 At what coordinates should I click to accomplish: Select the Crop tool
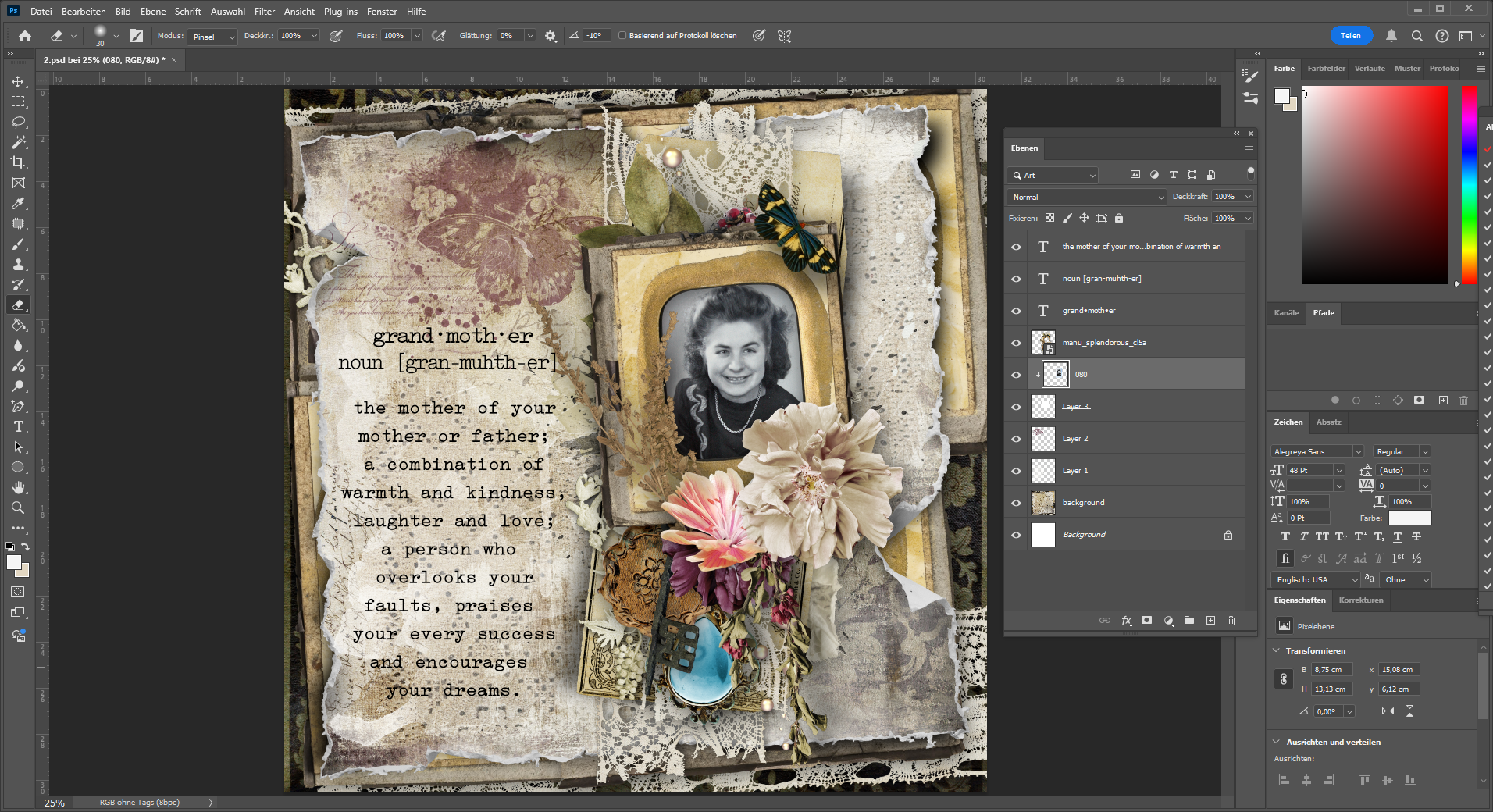18,162
